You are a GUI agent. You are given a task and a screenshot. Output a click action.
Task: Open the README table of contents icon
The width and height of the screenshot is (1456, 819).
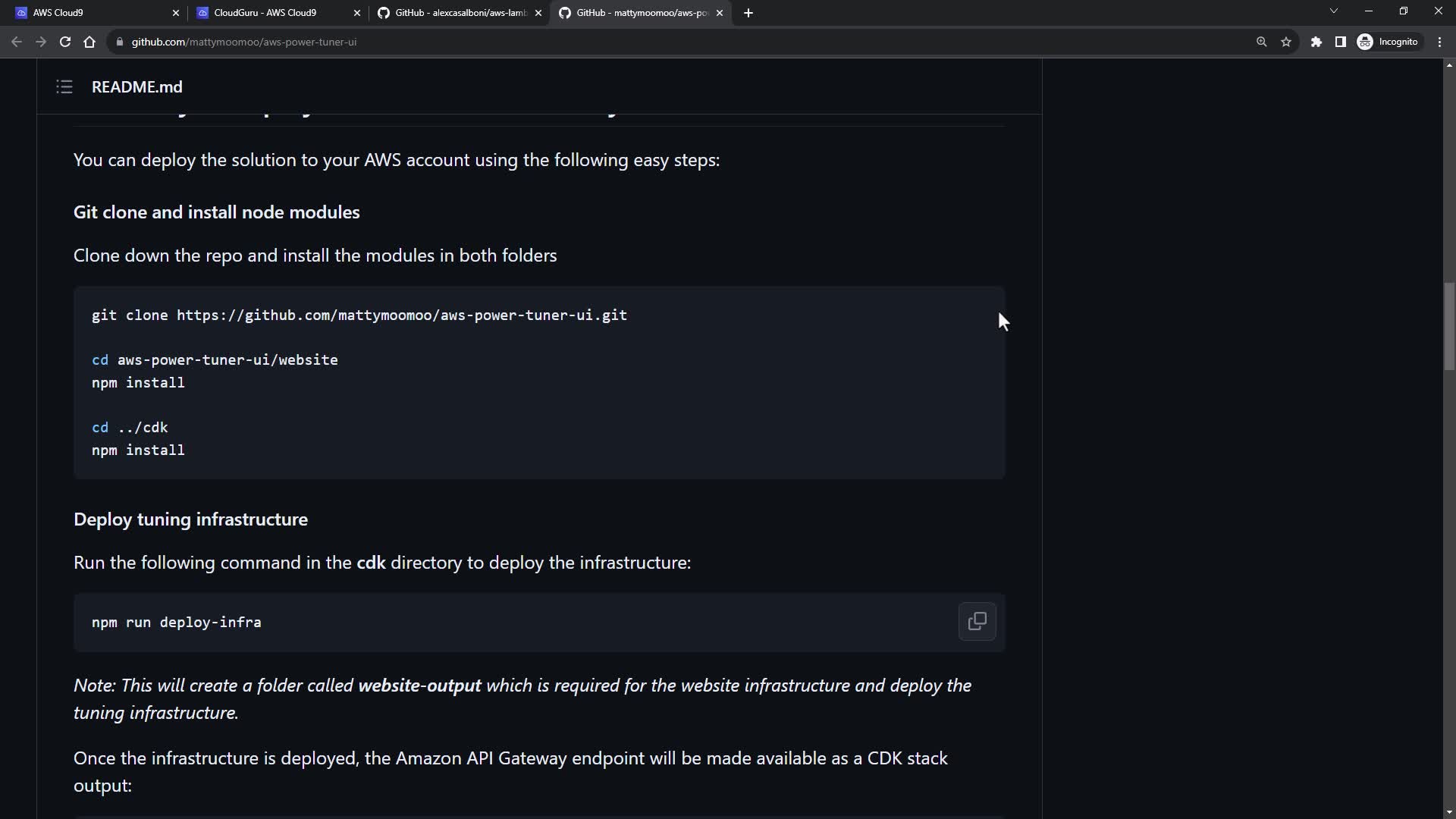click(x=64, y=87)
